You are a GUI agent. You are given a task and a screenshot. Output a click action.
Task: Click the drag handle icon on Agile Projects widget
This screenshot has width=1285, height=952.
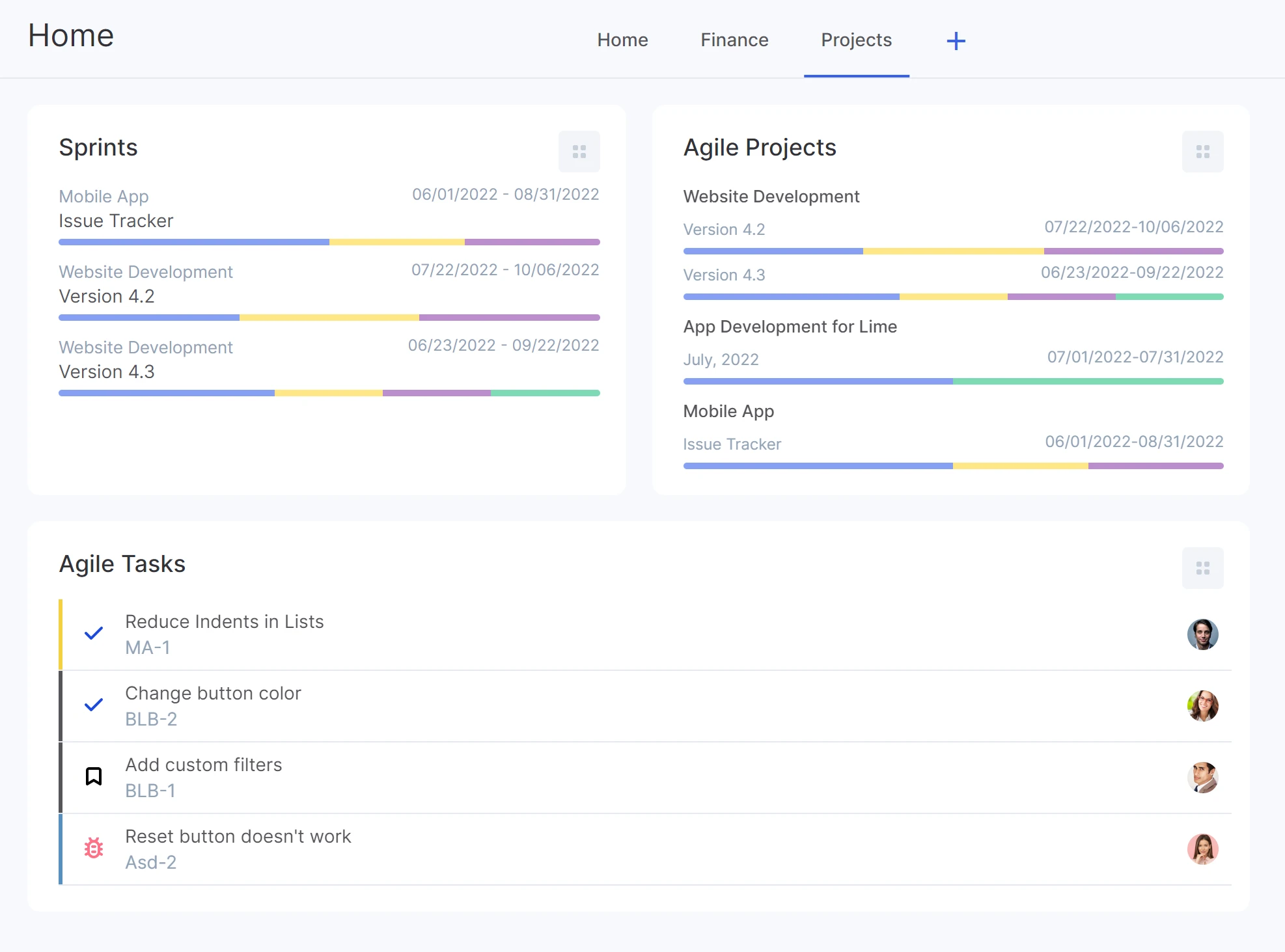1202,151
